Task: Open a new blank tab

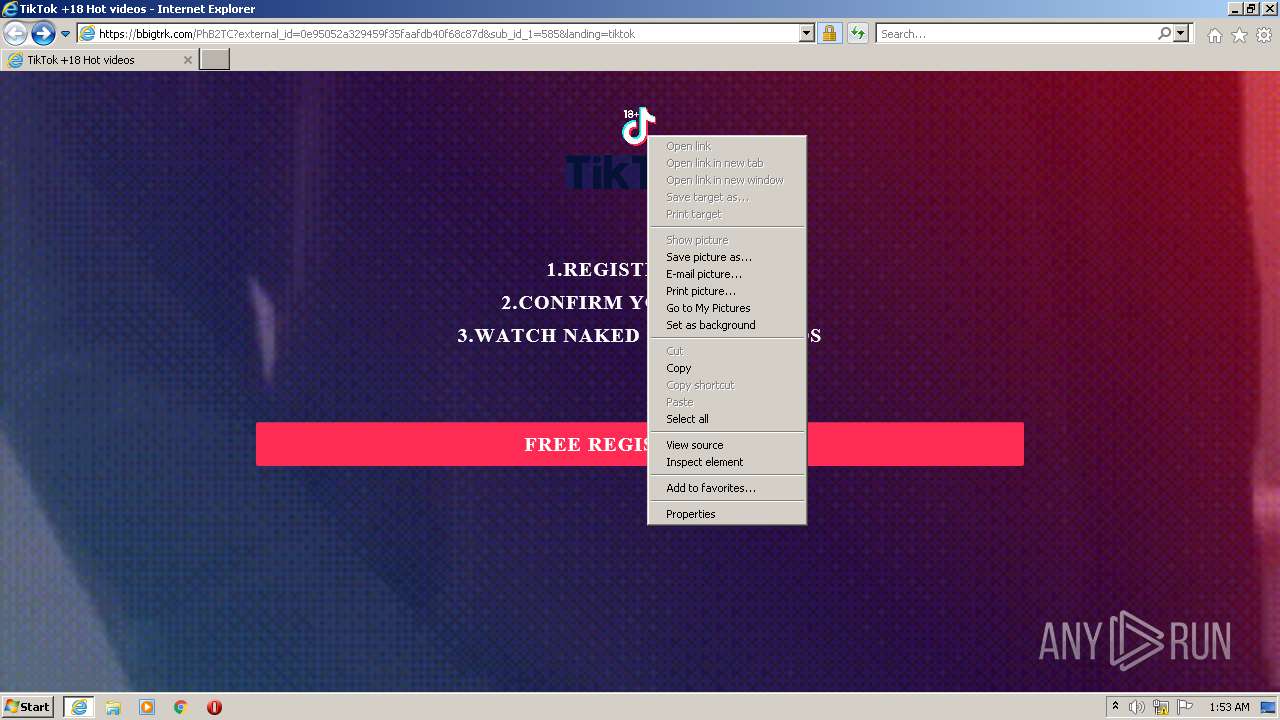Action: (215, 60)
